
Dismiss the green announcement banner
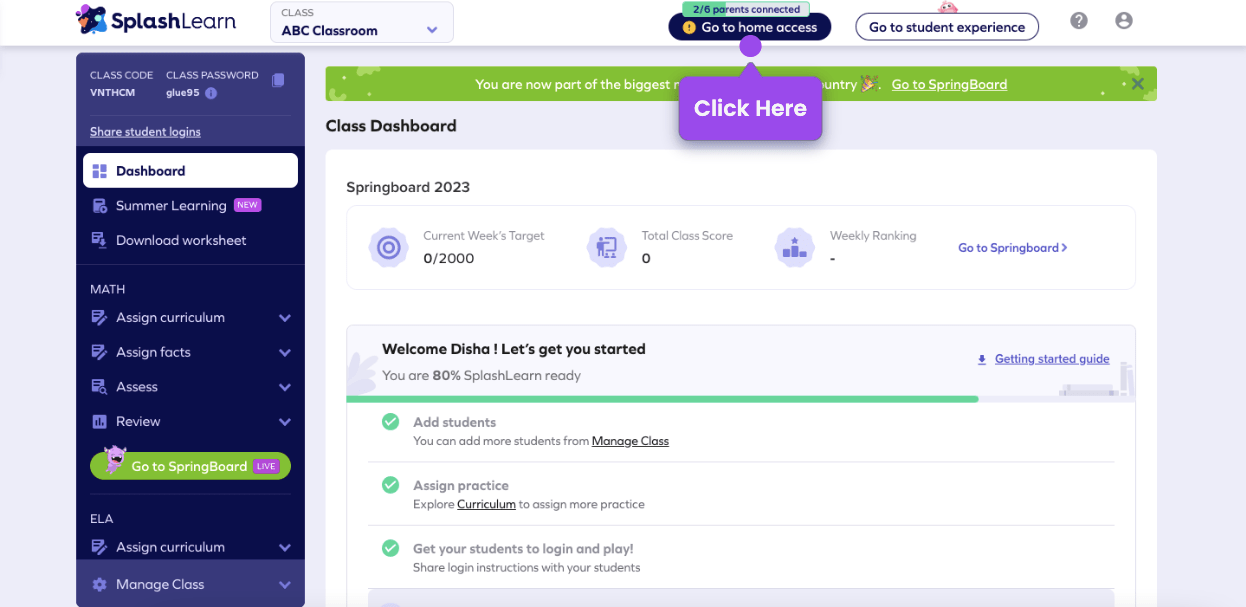click(x=1137, y=84)
